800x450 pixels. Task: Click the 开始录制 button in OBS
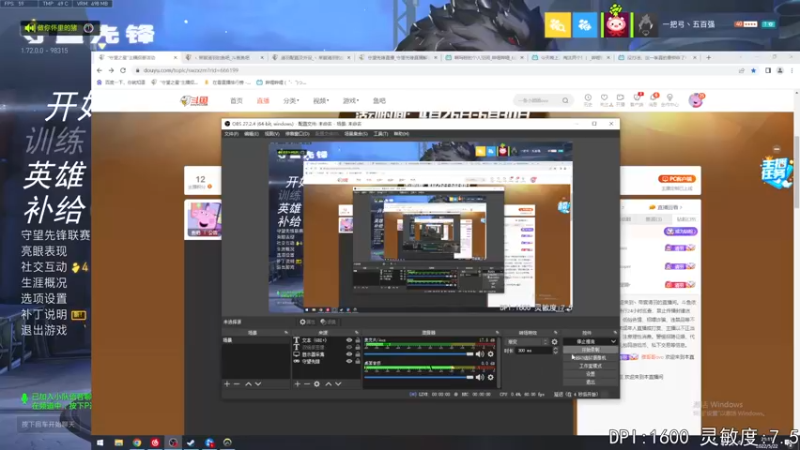coord(590,349)
